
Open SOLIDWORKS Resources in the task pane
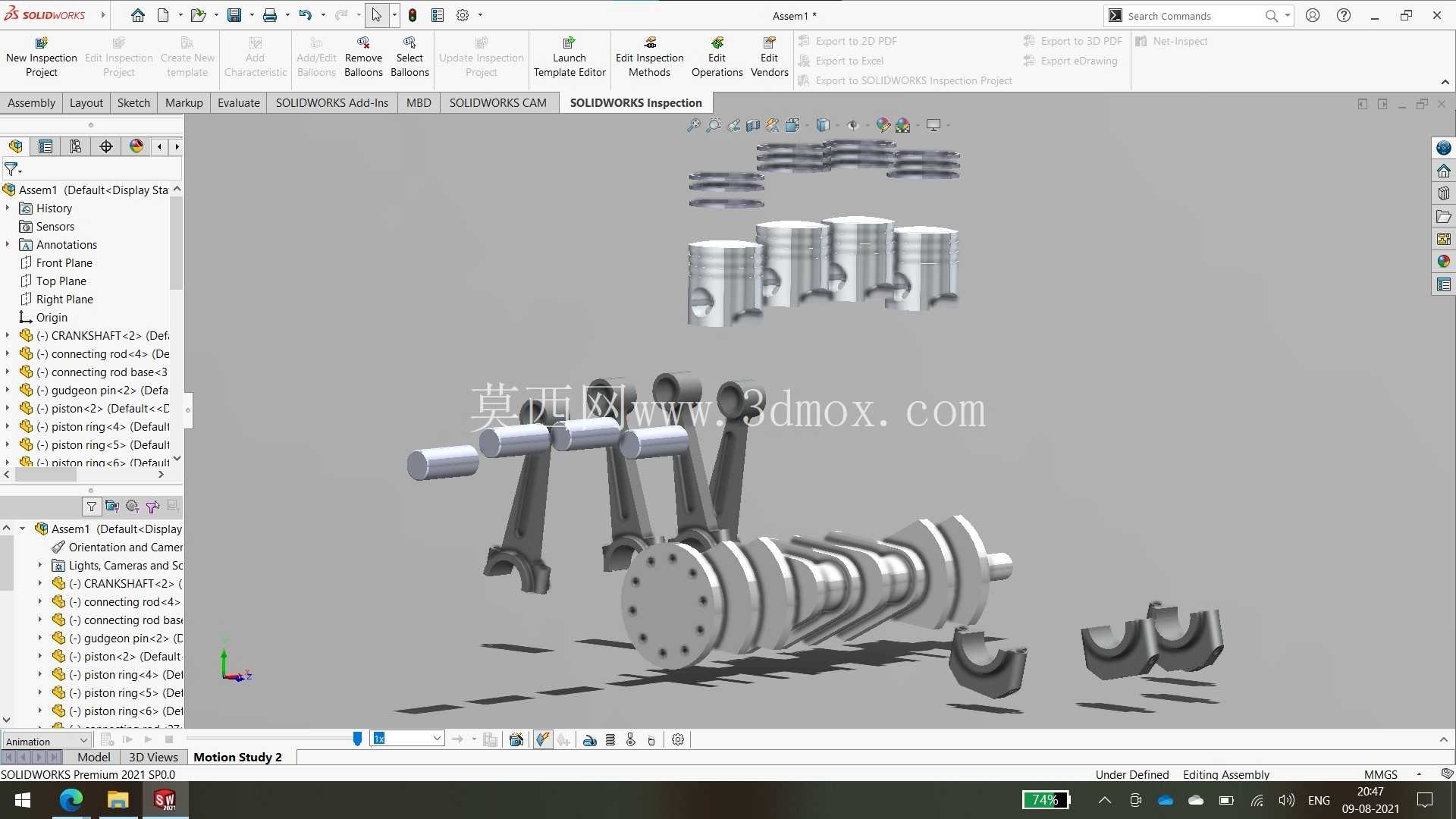click(1443, 171)
